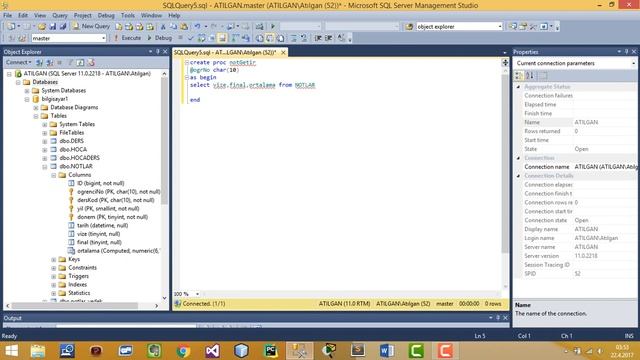The height and width of the screenshot is (360, 640).
Task: Toggle Categorized view in Properties
Action: pyautogui.click(x=519, y=76)
